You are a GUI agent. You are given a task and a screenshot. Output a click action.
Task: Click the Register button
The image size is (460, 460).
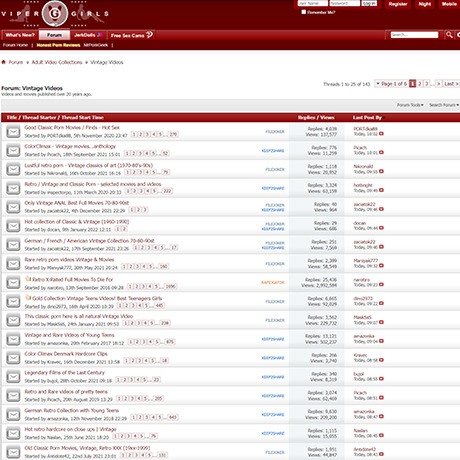tap(398, 4)
